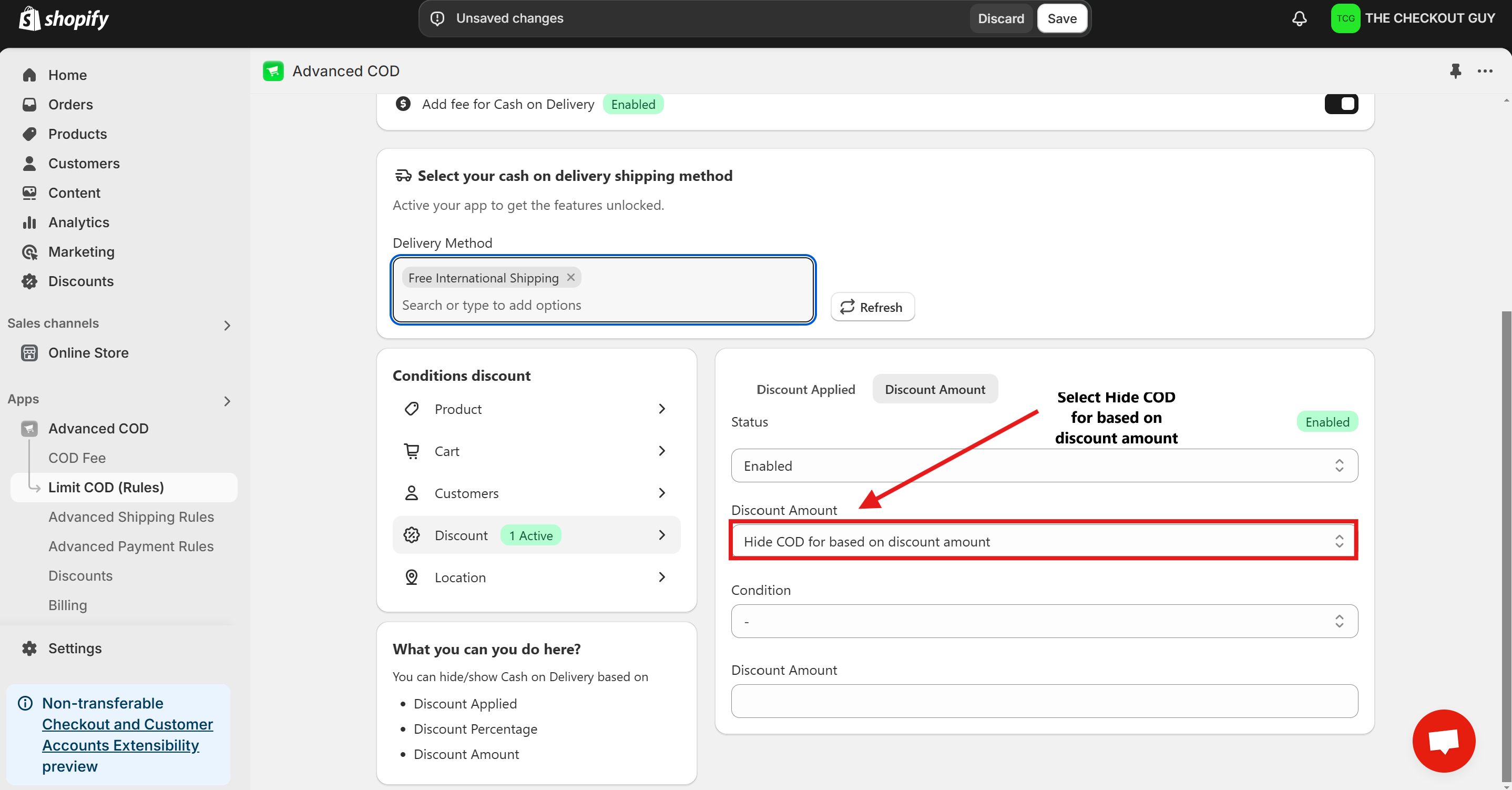Open the Hide COD discount amount dropdown

coord(1044,542)
